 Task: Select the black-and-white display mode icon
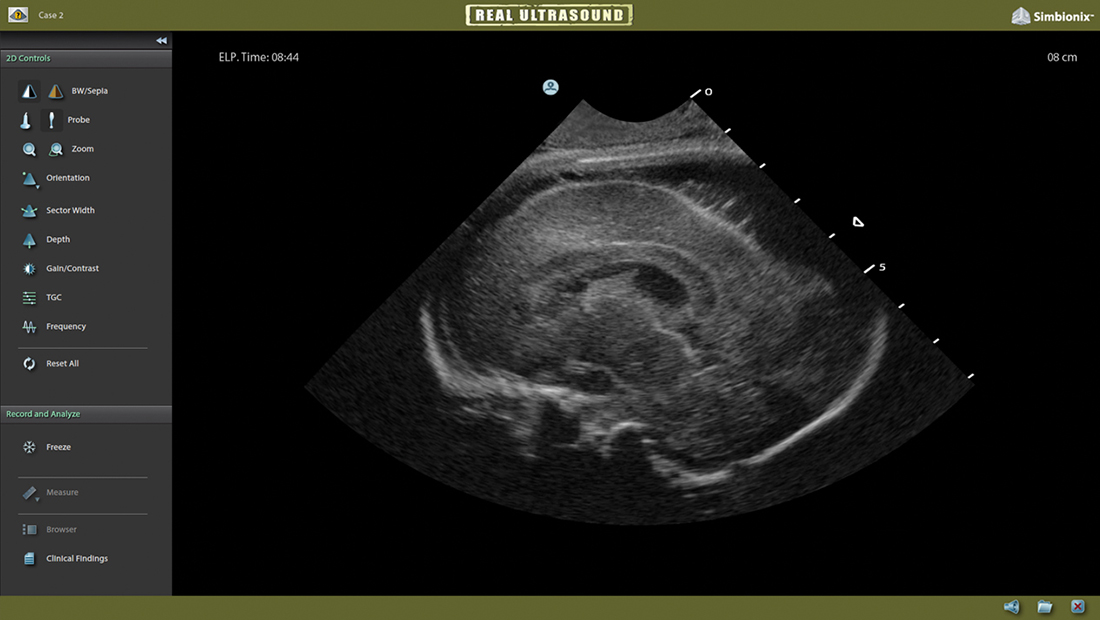pyautogui.click(x=29, y=91)
